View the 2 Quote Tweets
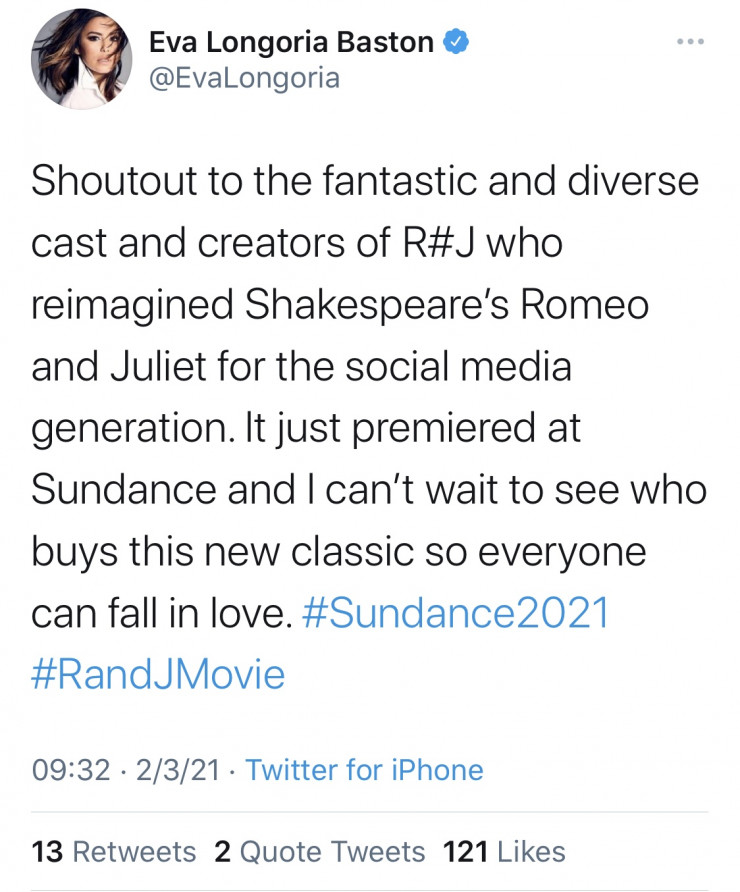This screenshot has width=740, height=892. tap(319, 851)
